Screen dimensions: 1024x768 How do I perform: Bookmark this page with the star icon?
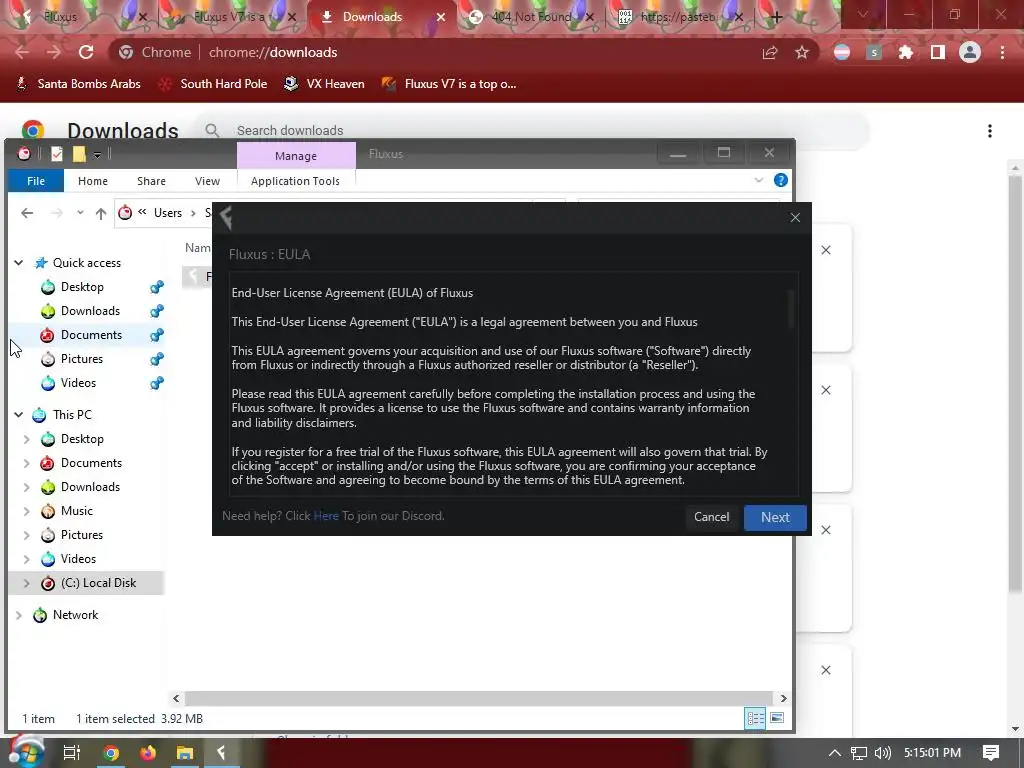coord(802,52)
